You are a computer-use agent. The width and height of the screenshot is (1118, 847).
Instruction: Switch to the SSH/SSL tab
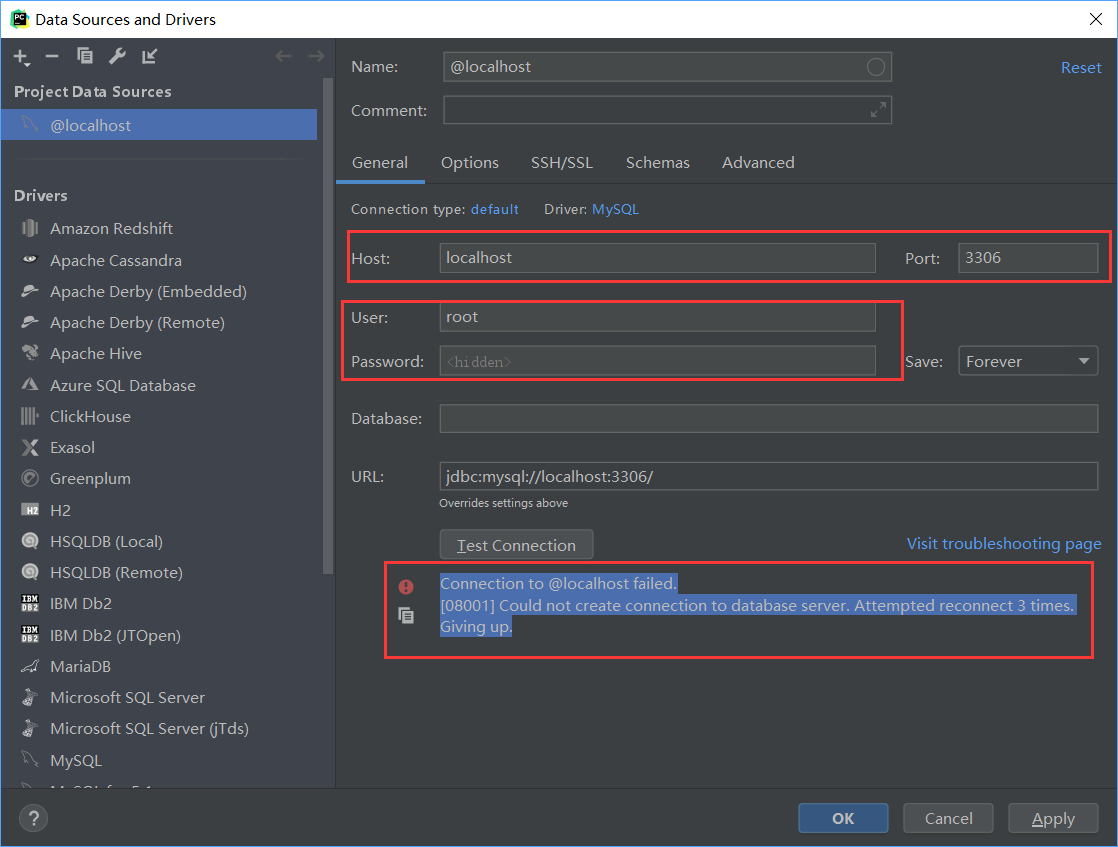point(564,162)
